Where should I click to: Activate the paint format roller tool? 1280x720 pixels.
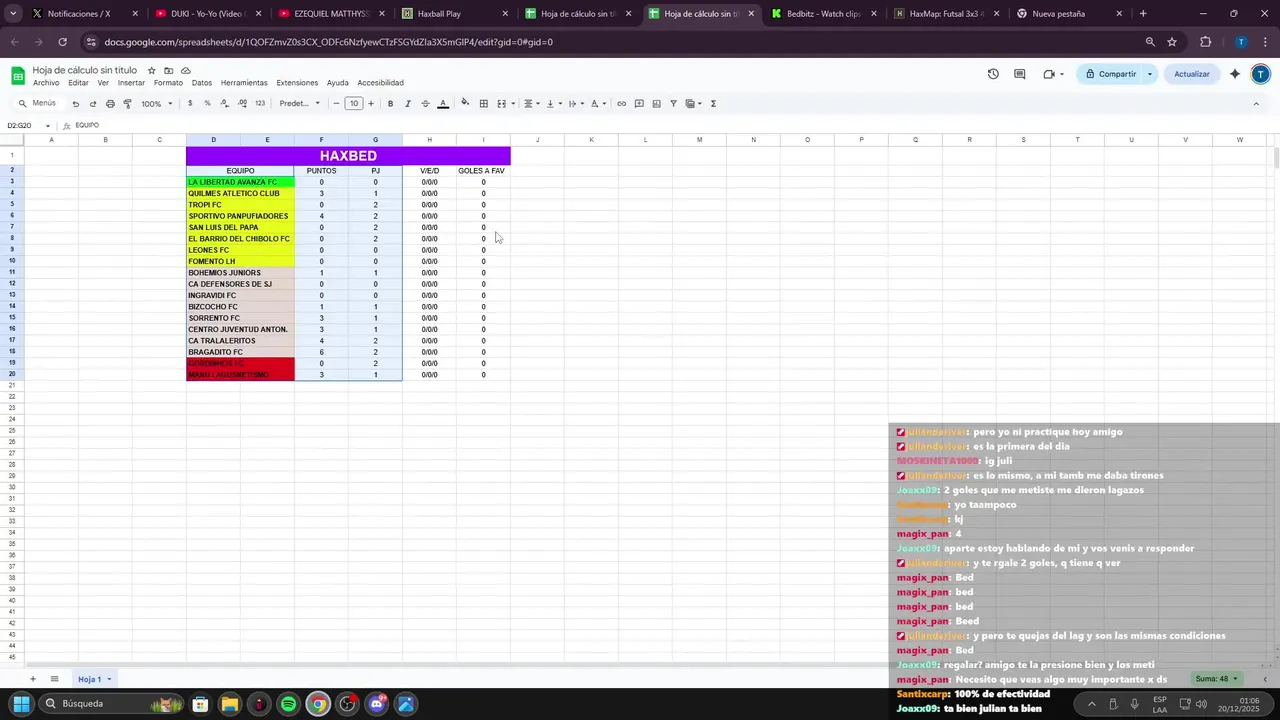(127, 104)
